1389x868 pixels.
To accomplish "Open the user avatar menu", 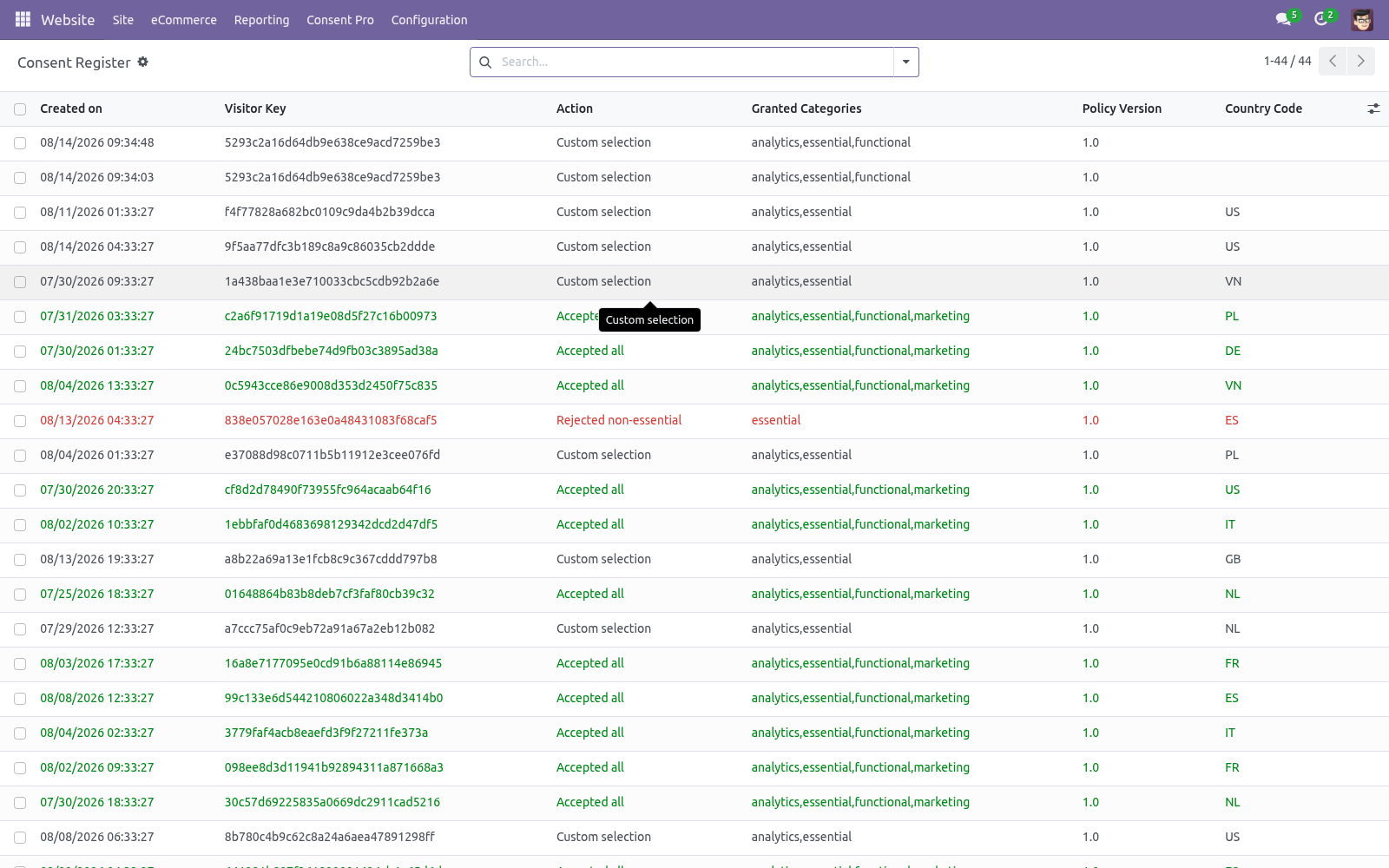I will (x=1362, y=19).
